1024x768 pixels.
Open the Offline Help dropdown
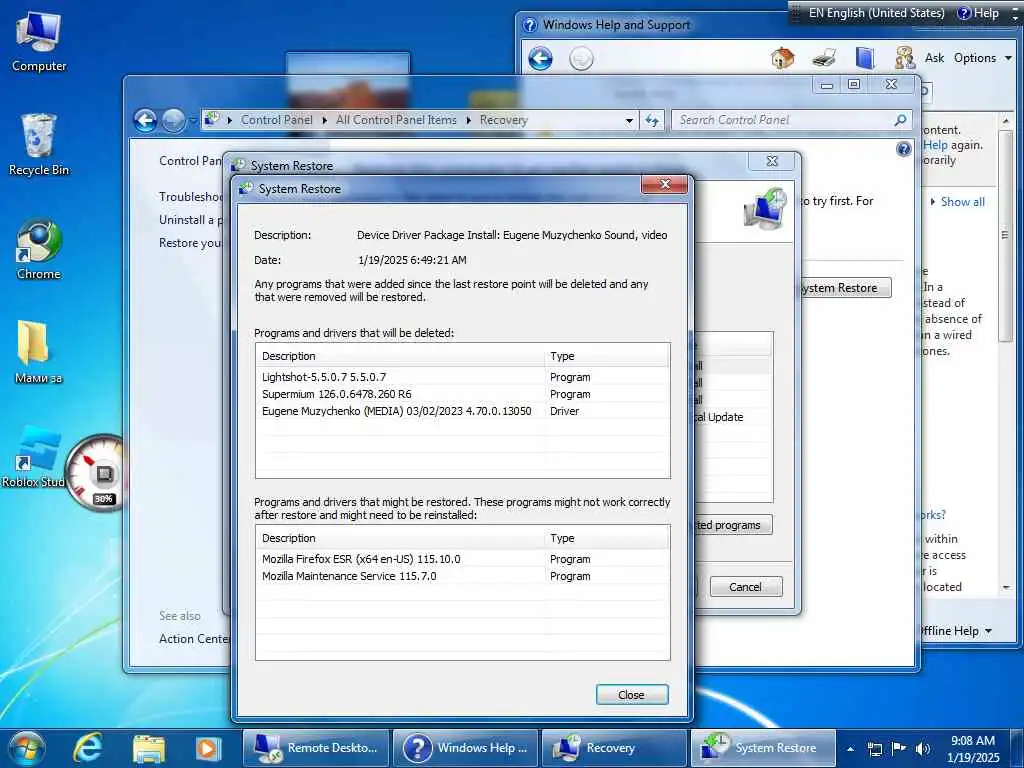[x=956, y=631]
